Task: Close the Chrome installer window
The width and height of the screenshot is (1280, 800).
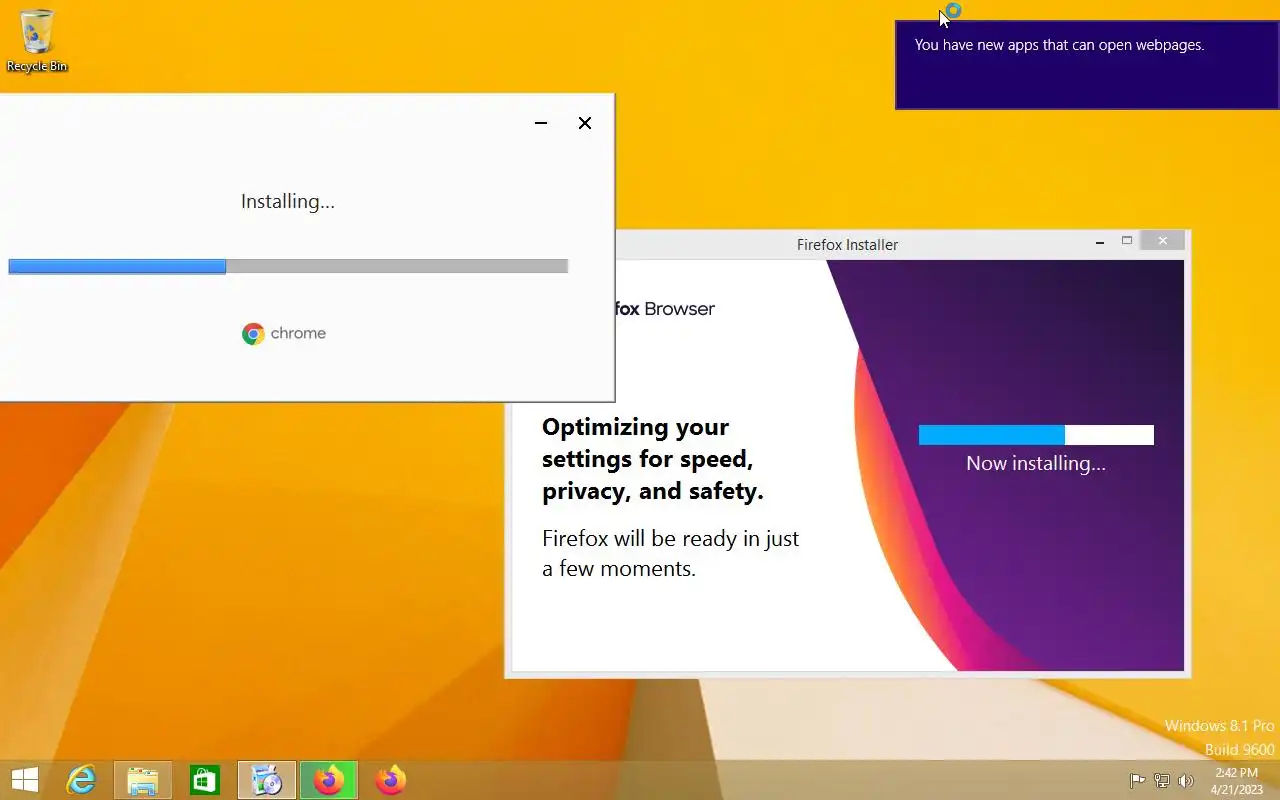Action: pyautogui.click(x=585, y=123)
